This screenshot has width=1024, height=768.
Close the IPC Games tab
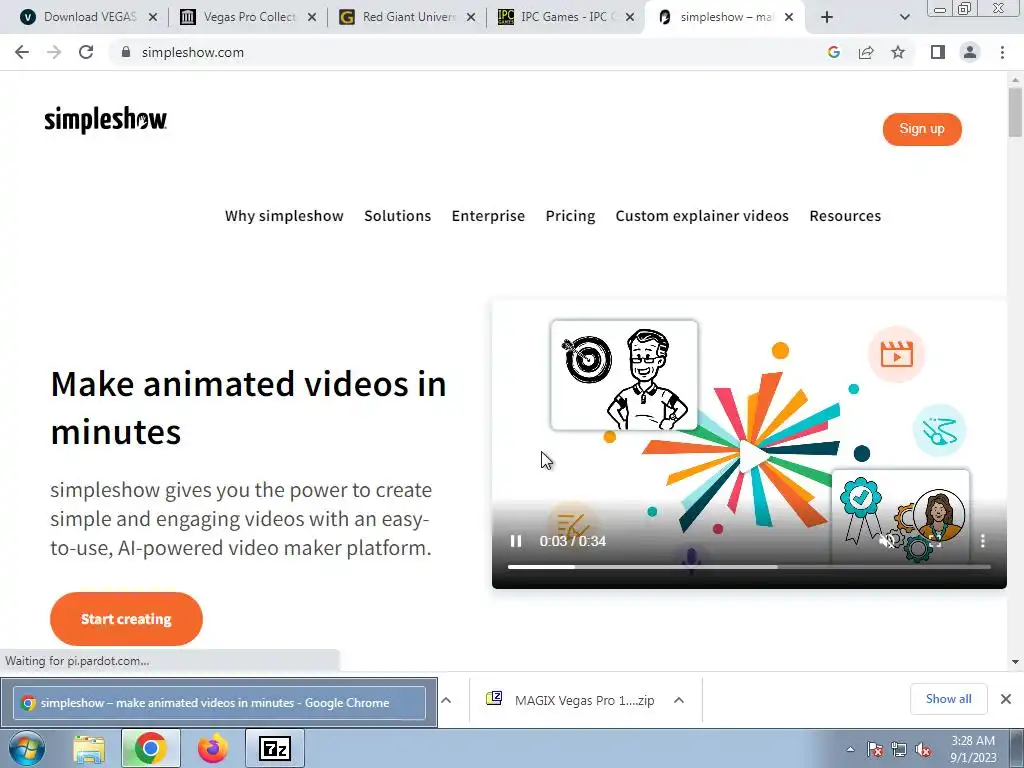(630, 17)
